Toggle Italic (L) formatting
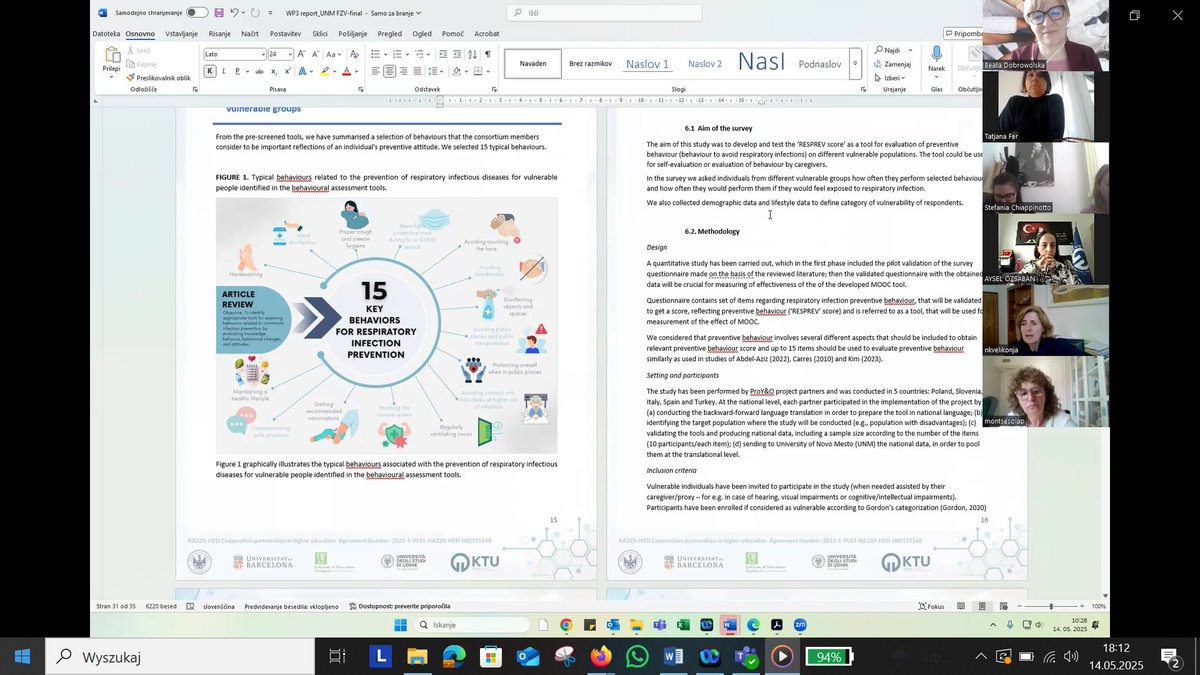This screenshot has width=1200, height=675. tap(224, 71)
